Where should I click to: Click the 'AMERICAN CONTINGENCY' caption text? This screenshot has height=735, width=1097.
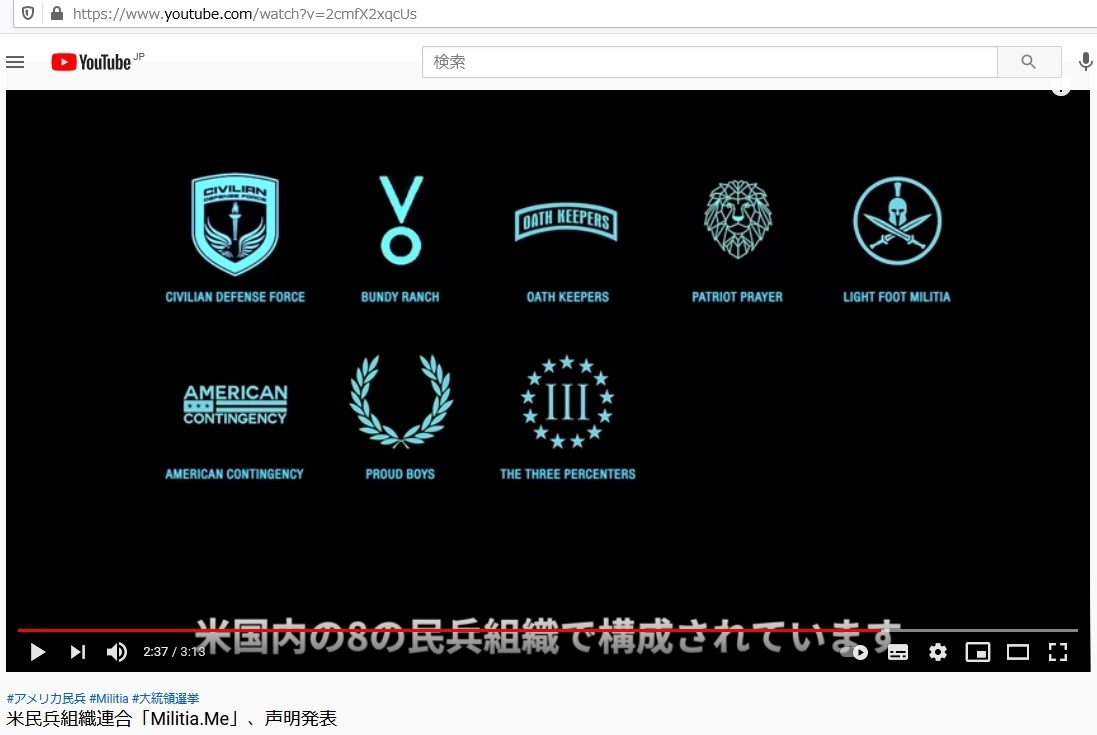234,474
